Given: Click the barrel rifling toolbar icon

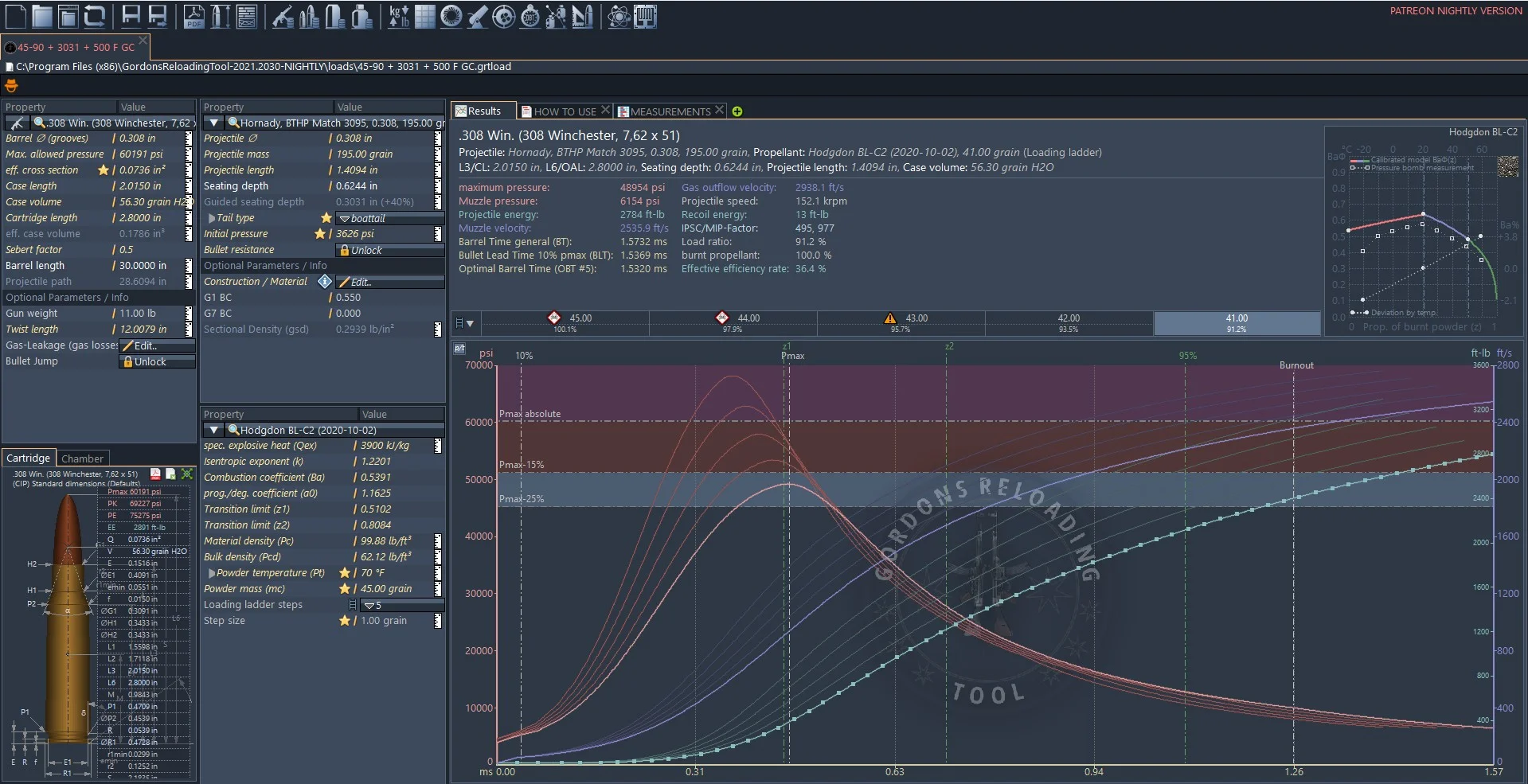Looking at the screenshot, I should point(451,16).
